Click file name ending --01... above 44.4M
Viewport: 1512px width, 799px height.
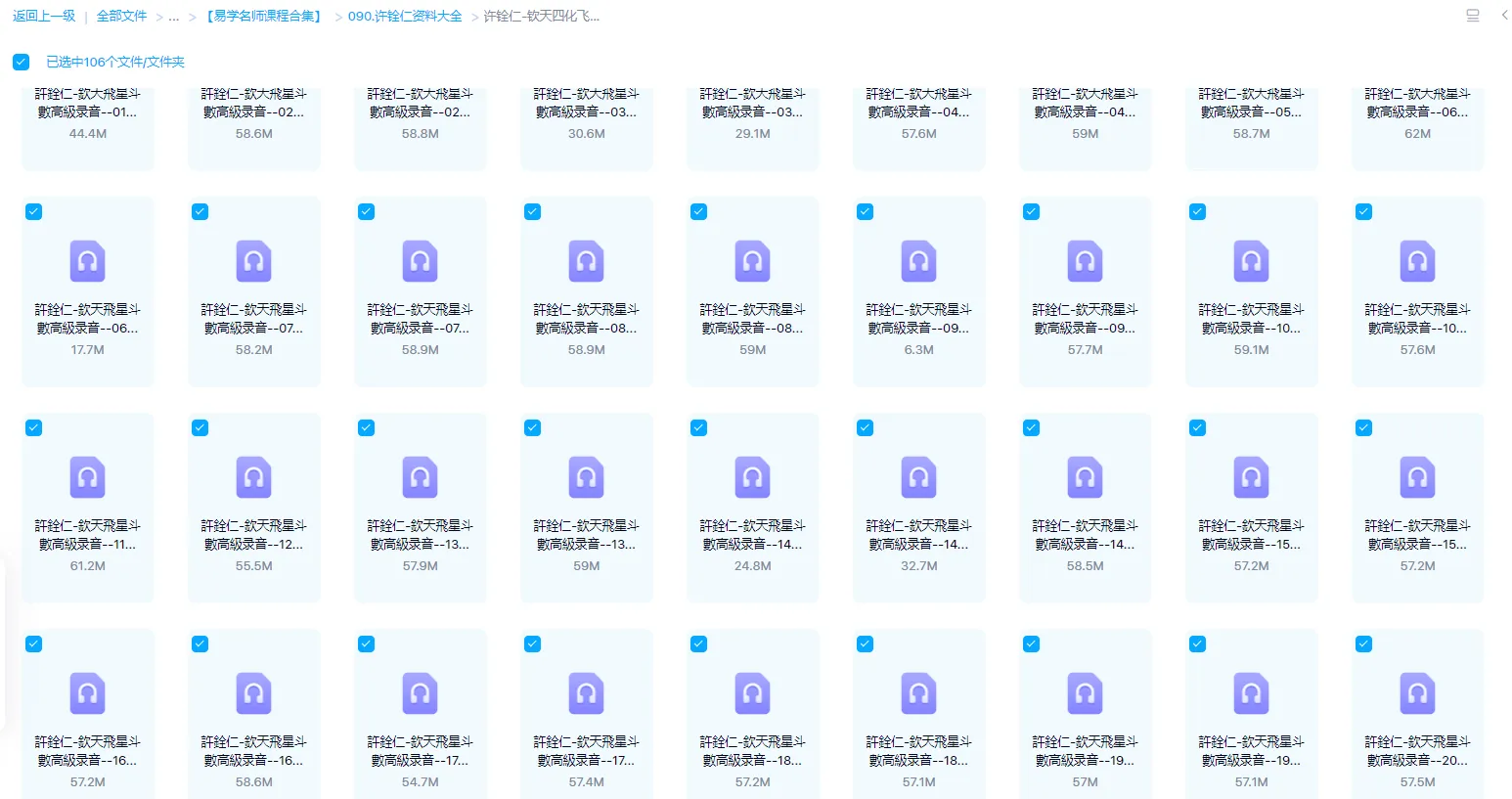pyautogui.click(x=88, y=103)
